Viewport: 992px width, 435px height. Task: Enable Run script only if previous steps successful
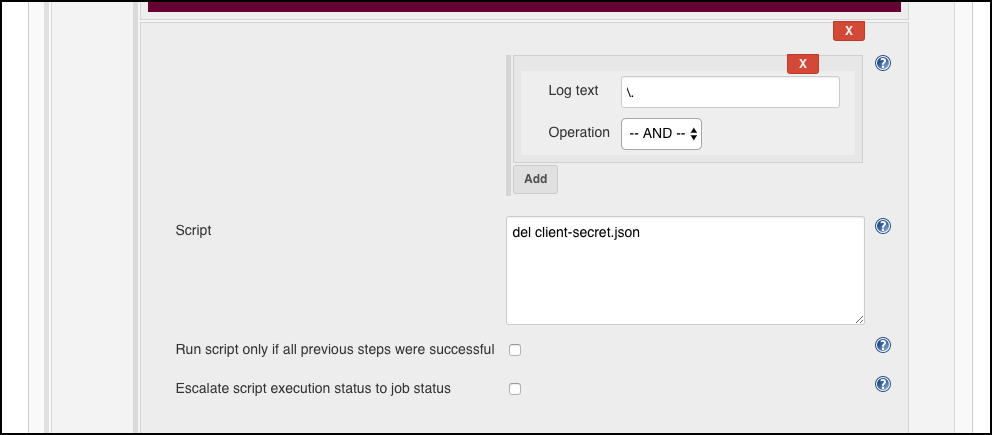(515, 350)
